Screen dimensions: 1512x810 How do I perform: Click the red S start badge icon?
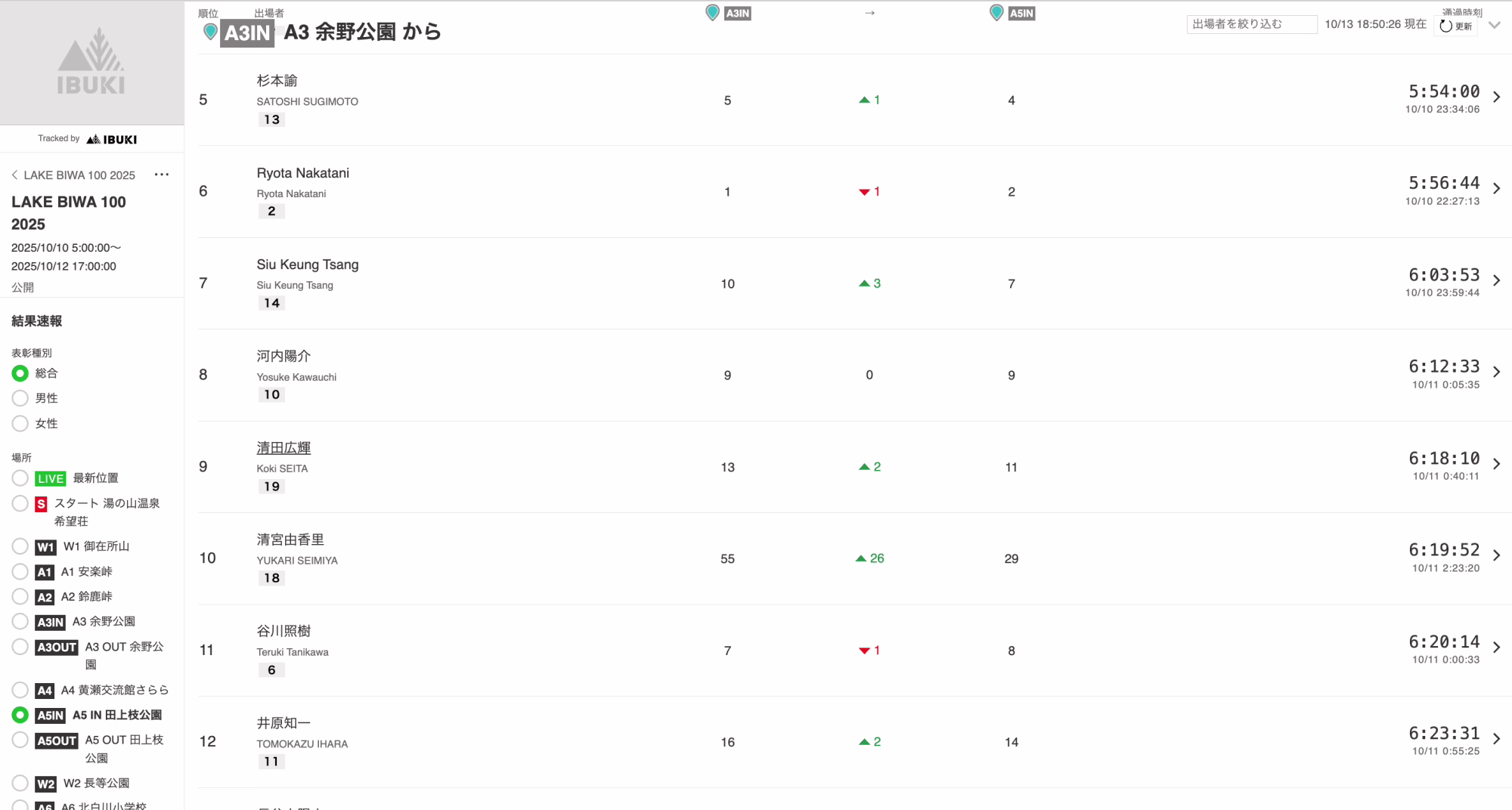[x=42, y=504]
